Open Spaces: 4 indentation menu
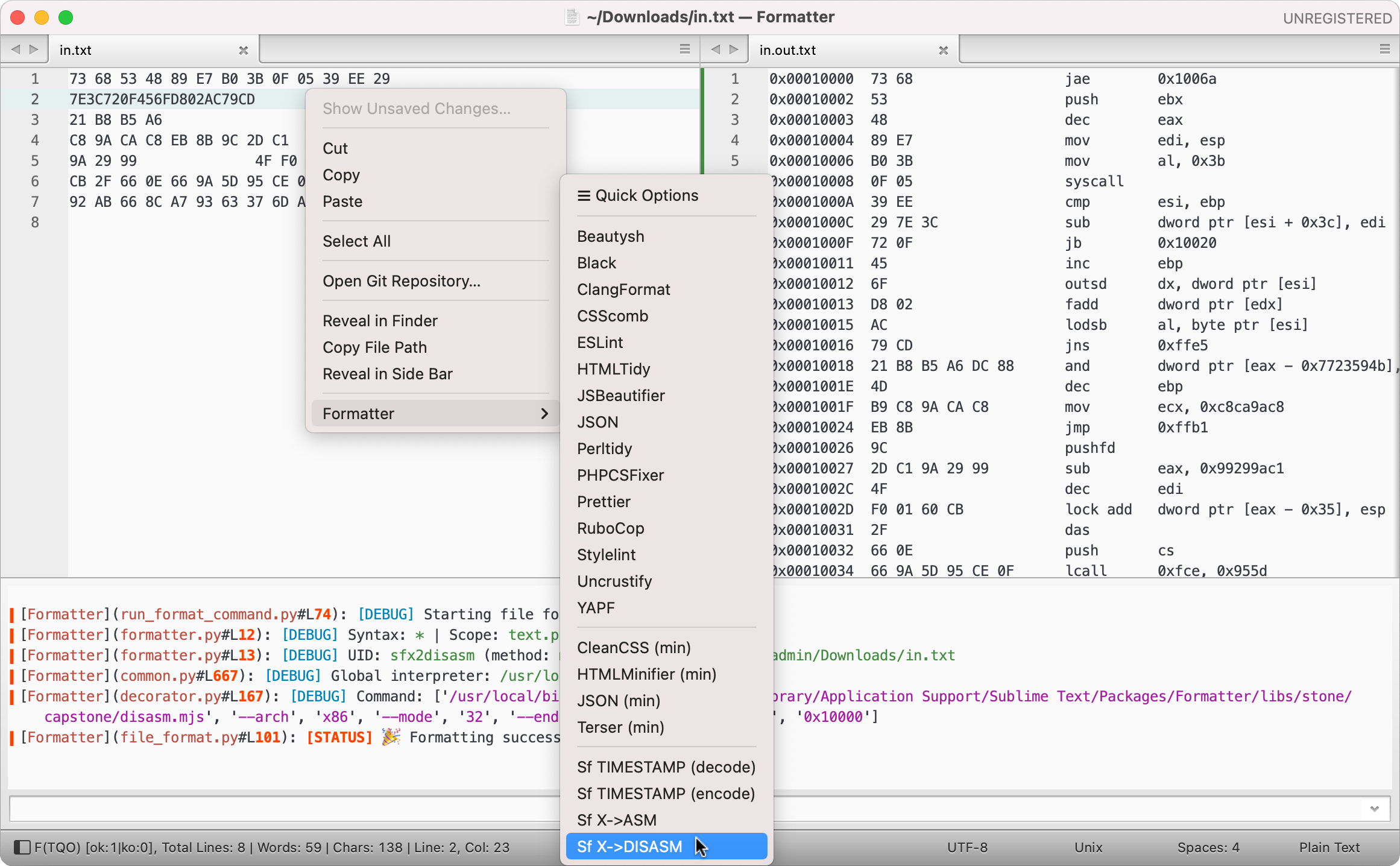This screenshot has height=866, width=1400. (1208, 847)
